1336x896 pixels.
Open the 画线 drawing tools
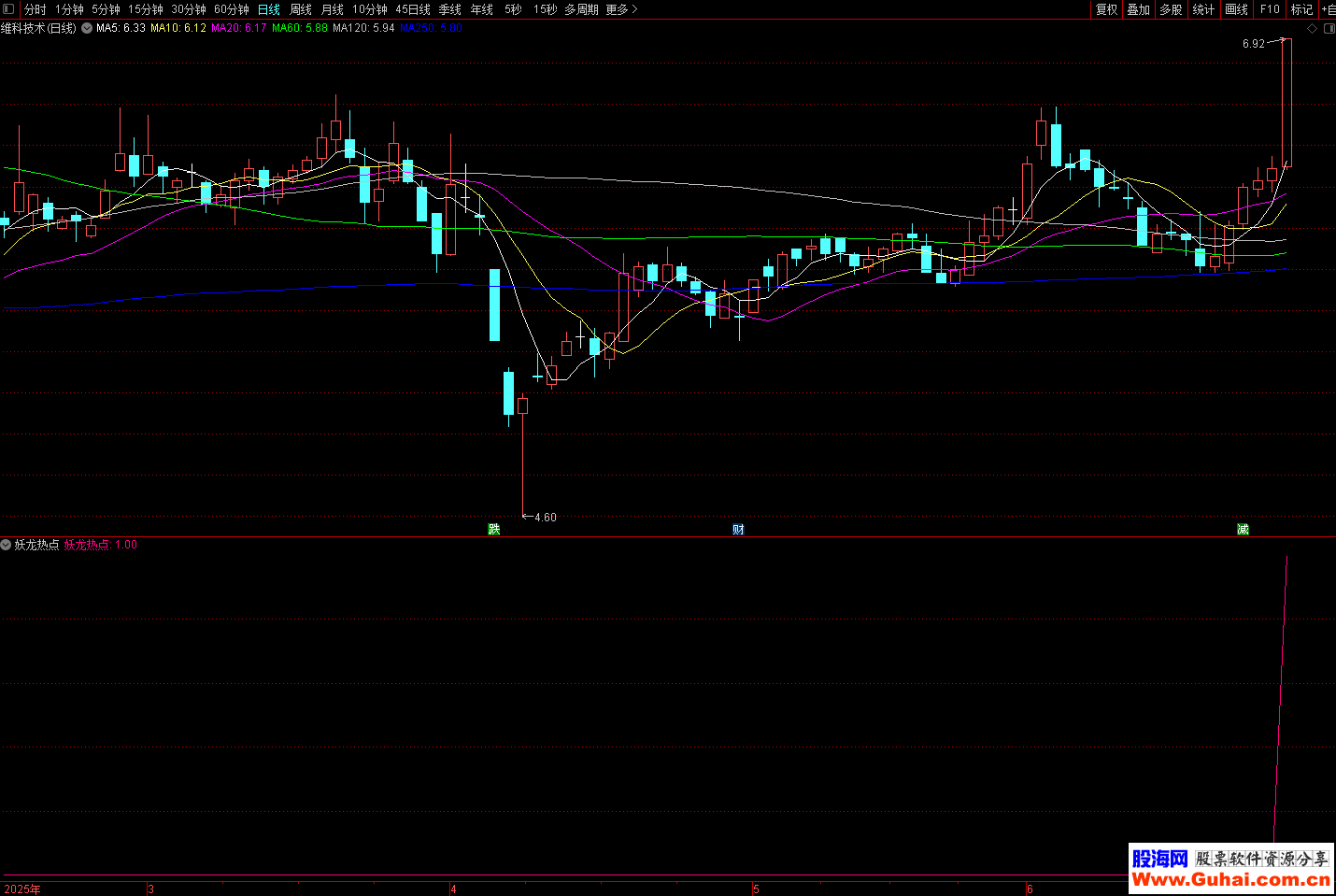1237,9
